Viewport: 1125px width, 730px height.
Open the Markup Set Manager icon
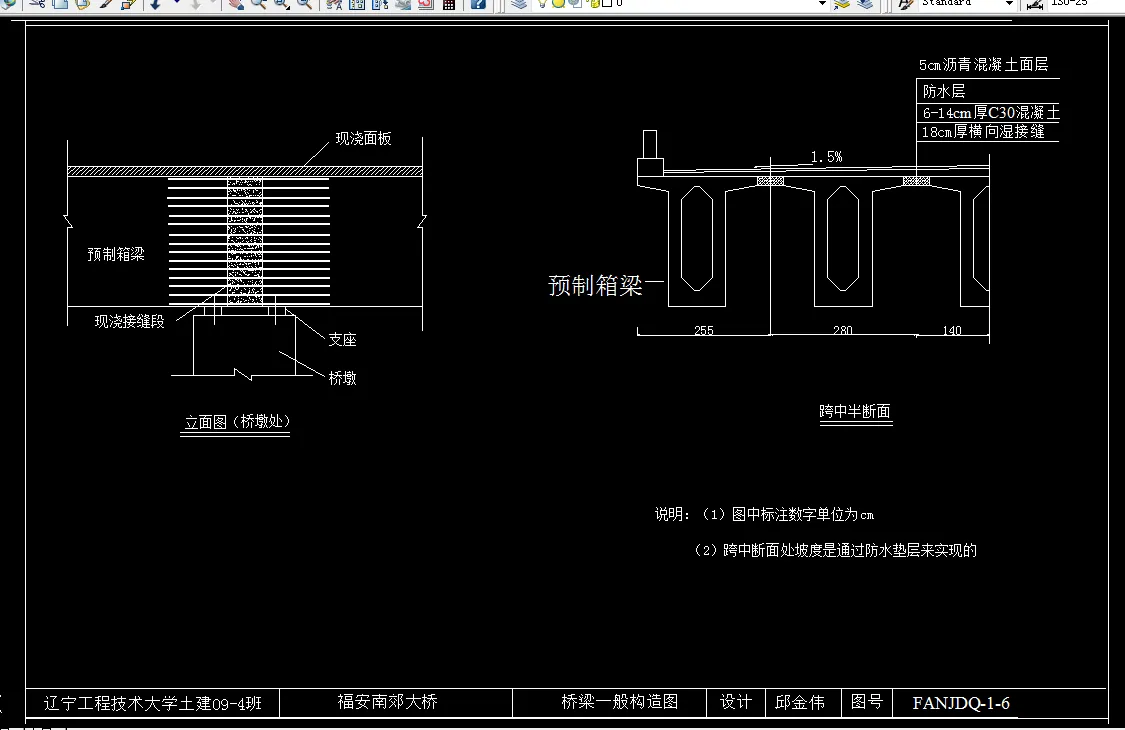[x=425, y=4]
